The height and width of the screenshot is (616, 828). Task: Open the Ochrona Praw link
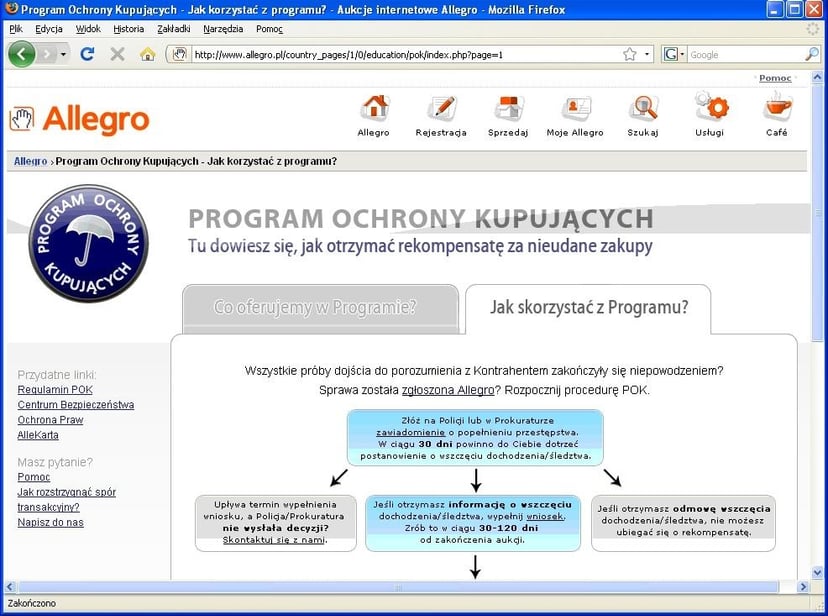(x=50, y=420)
